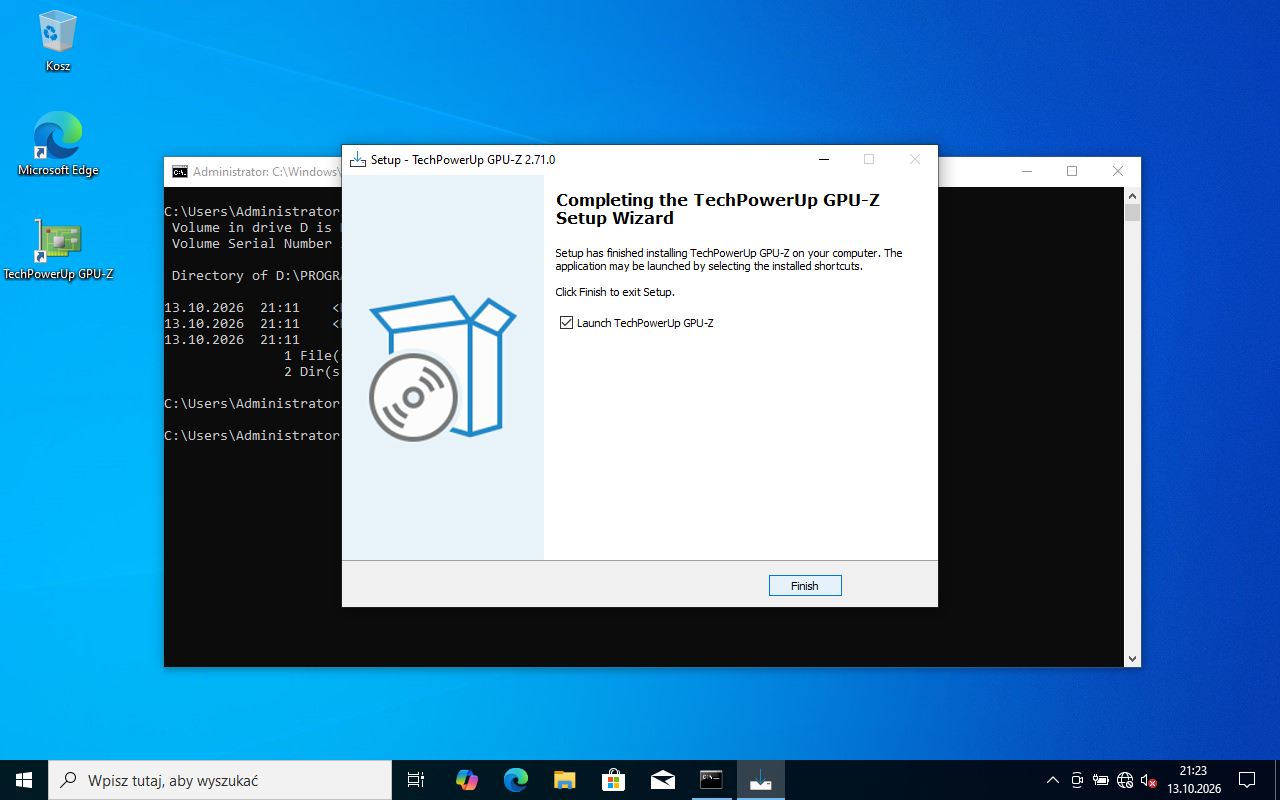This screenshot has width=1280, height=800.
Task: Click the setup wizard title bar icon
Action: 358,160
